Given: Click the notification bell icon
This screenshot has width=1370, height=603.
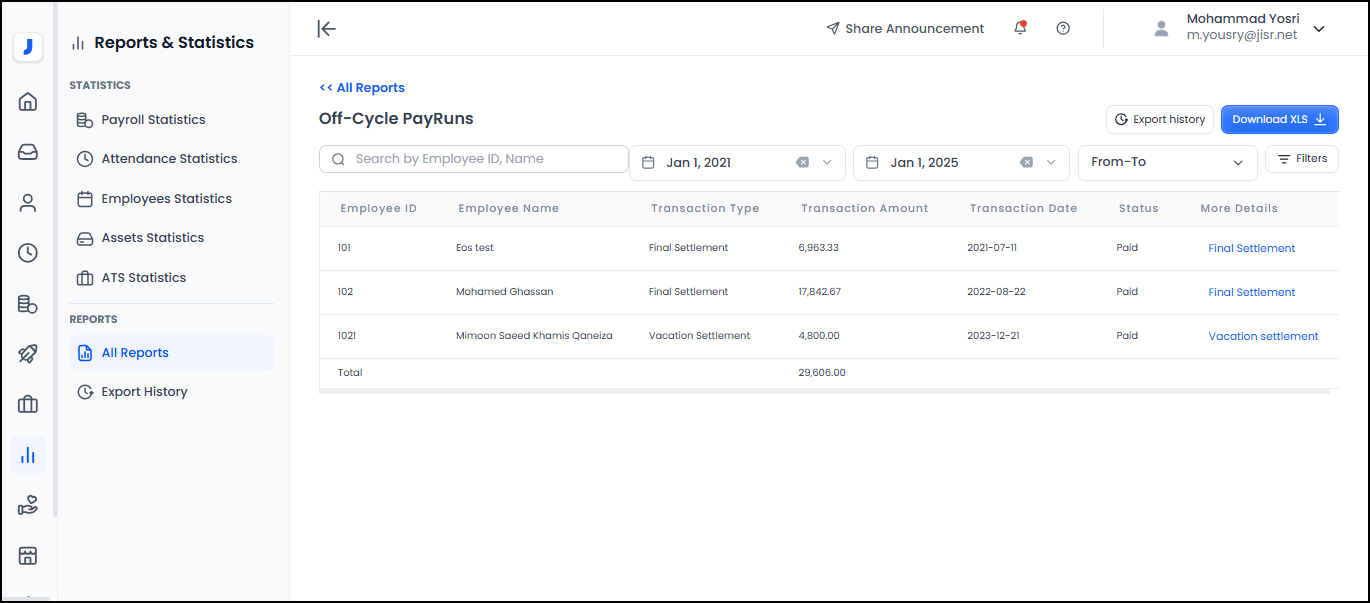Looking at the screenshot, I should (1020, 29).
